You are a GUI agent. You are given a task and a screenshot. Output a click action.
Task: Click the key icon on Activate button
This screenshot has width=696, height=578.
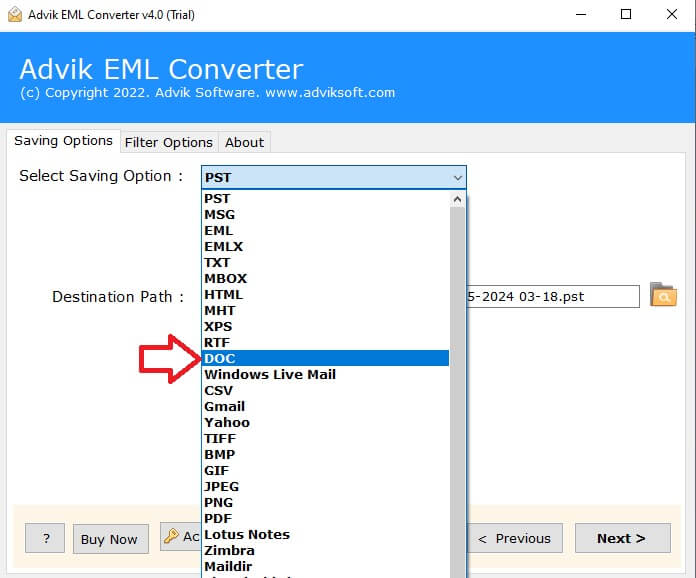[x=171, y=536]
